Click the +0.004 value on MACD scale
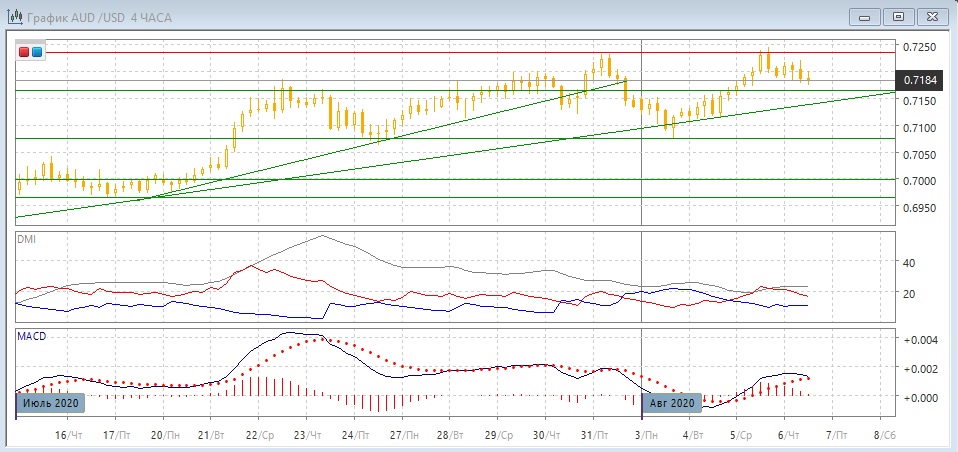The height and width of the screenshot is (452, 958). tap(918, 340)
